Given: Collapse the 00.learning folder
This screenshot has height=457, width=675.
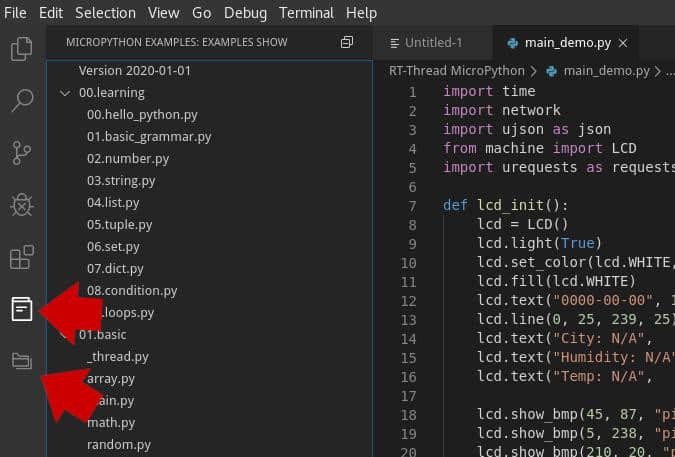Looking at the screenshot, I should [66, 93].
